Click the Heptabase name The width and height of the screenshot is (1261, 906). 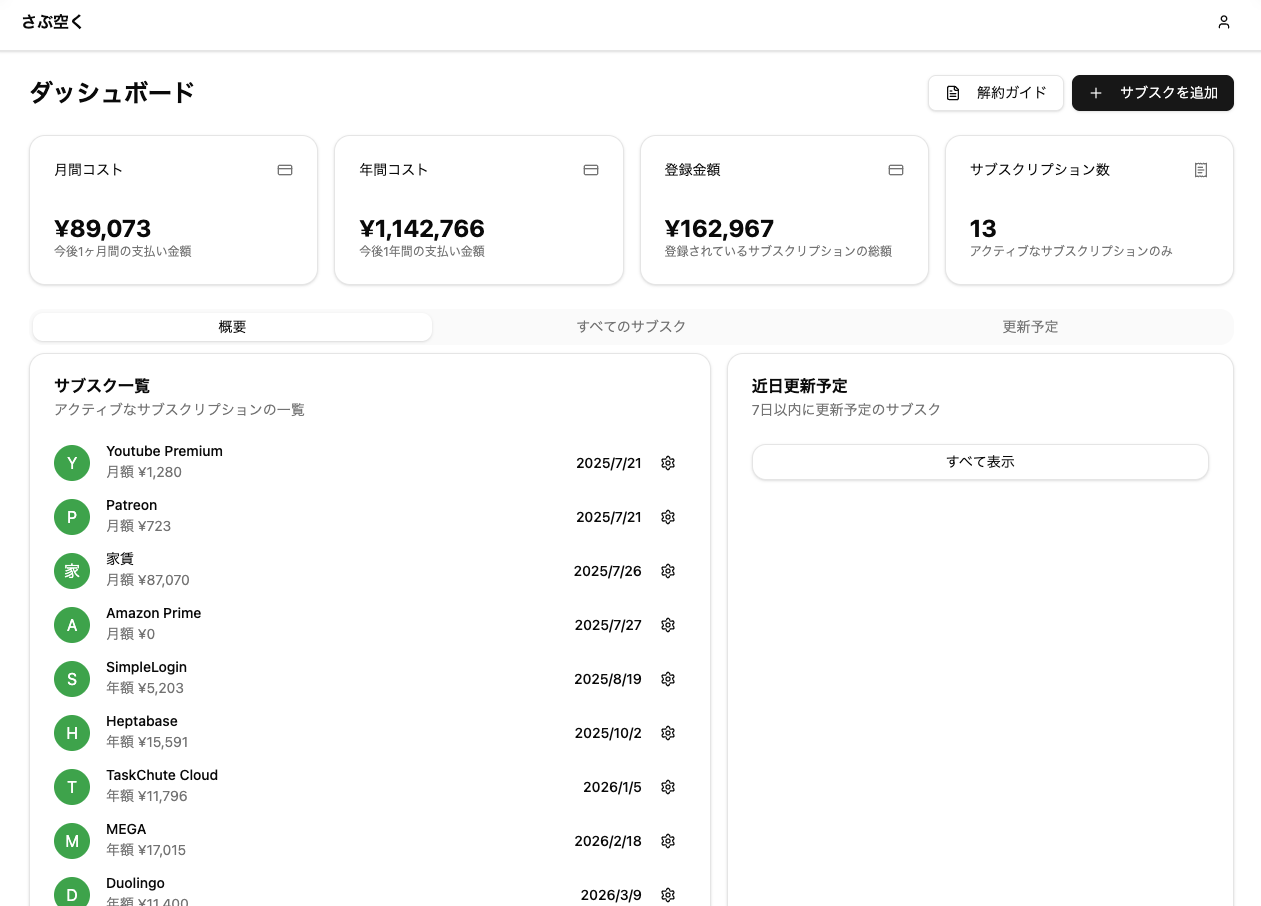[142, 721]
